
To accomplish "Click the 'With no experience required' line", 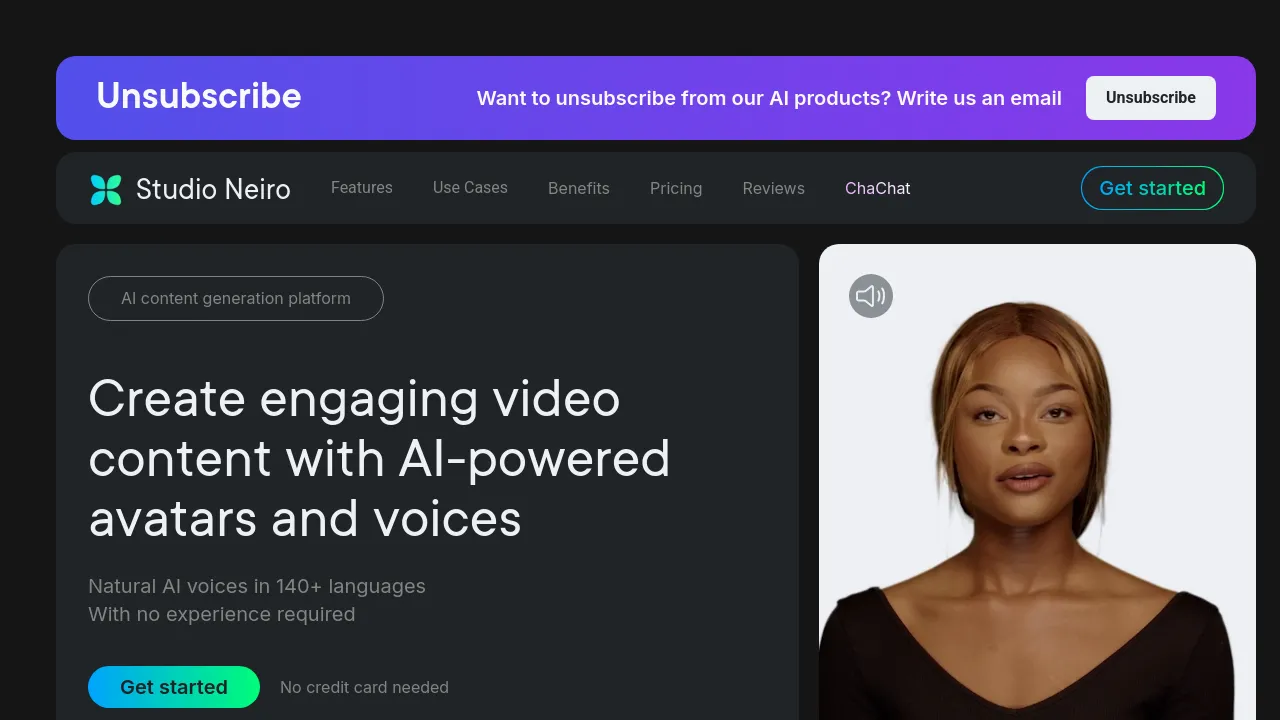I will [x=222, y=614].
